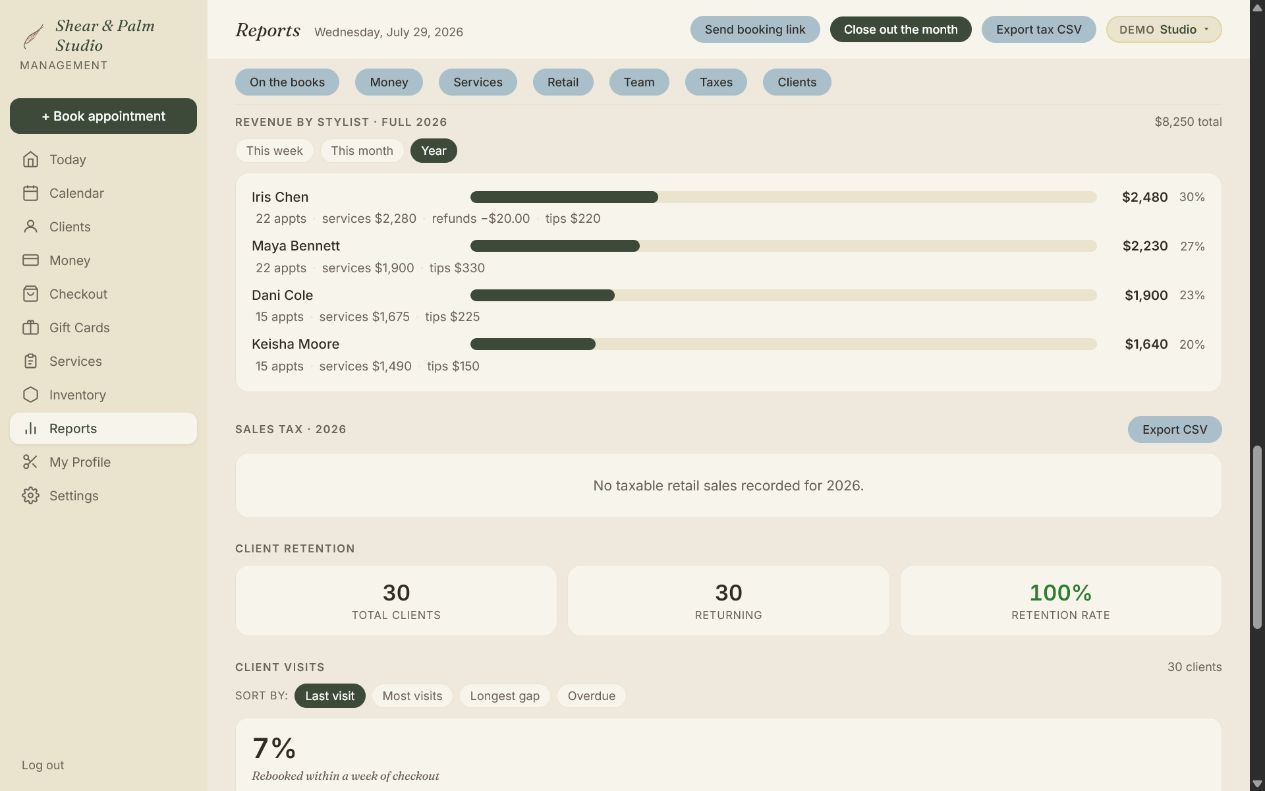
Task: Open Today via its home icon
Action: pos(31,159)
